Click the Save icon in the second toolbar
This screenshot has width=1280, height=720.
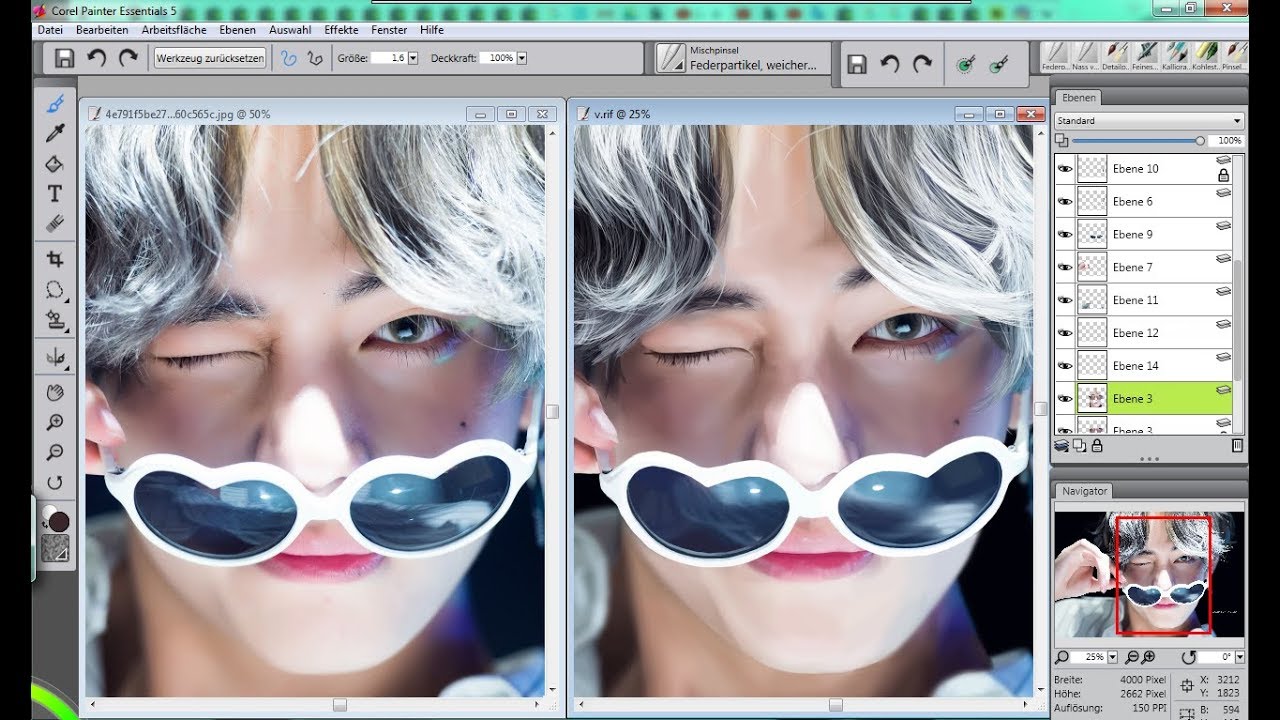[857, 64]
